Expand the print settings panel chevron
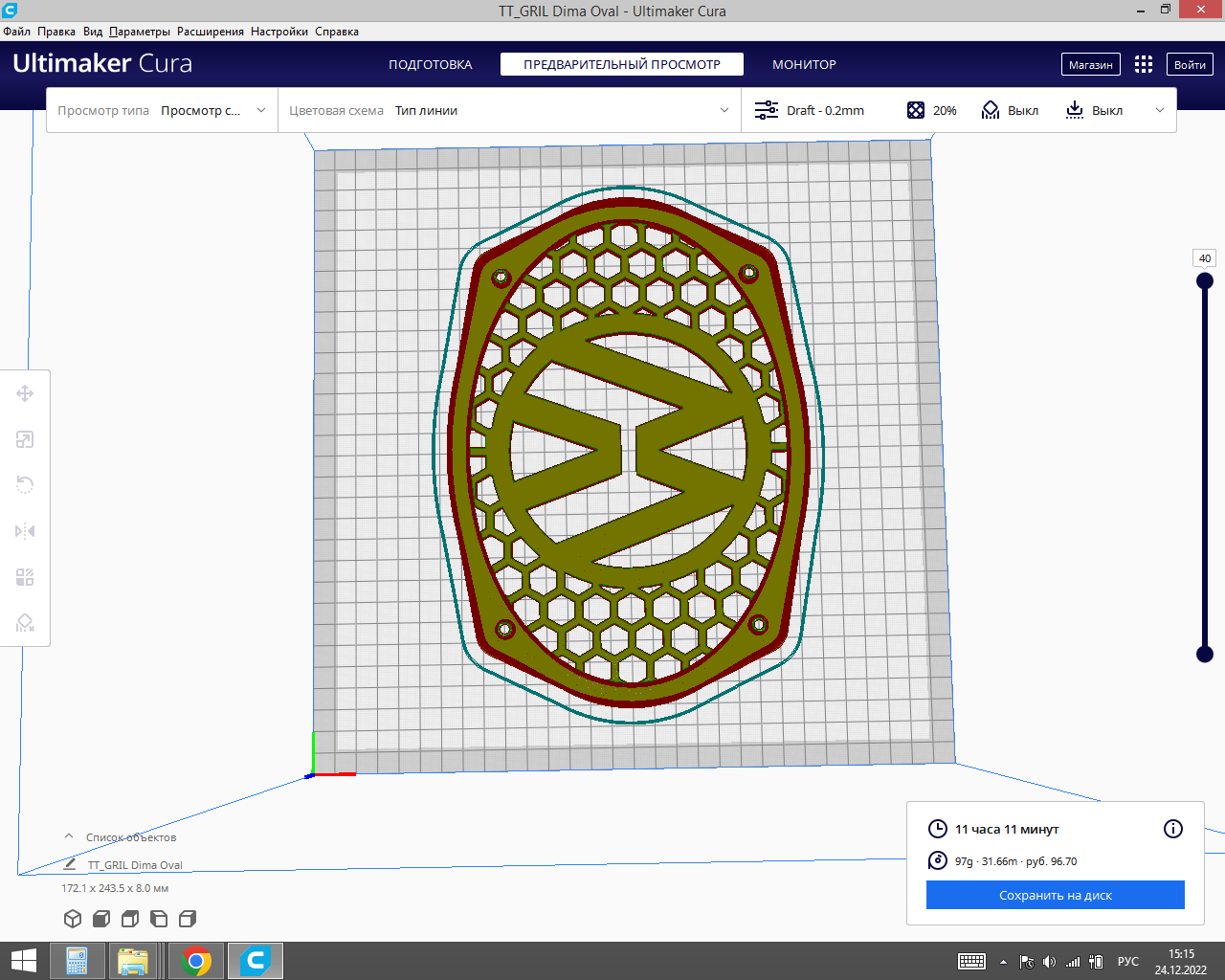Viewport: 1225px width, 980px height. point(1160,110)
